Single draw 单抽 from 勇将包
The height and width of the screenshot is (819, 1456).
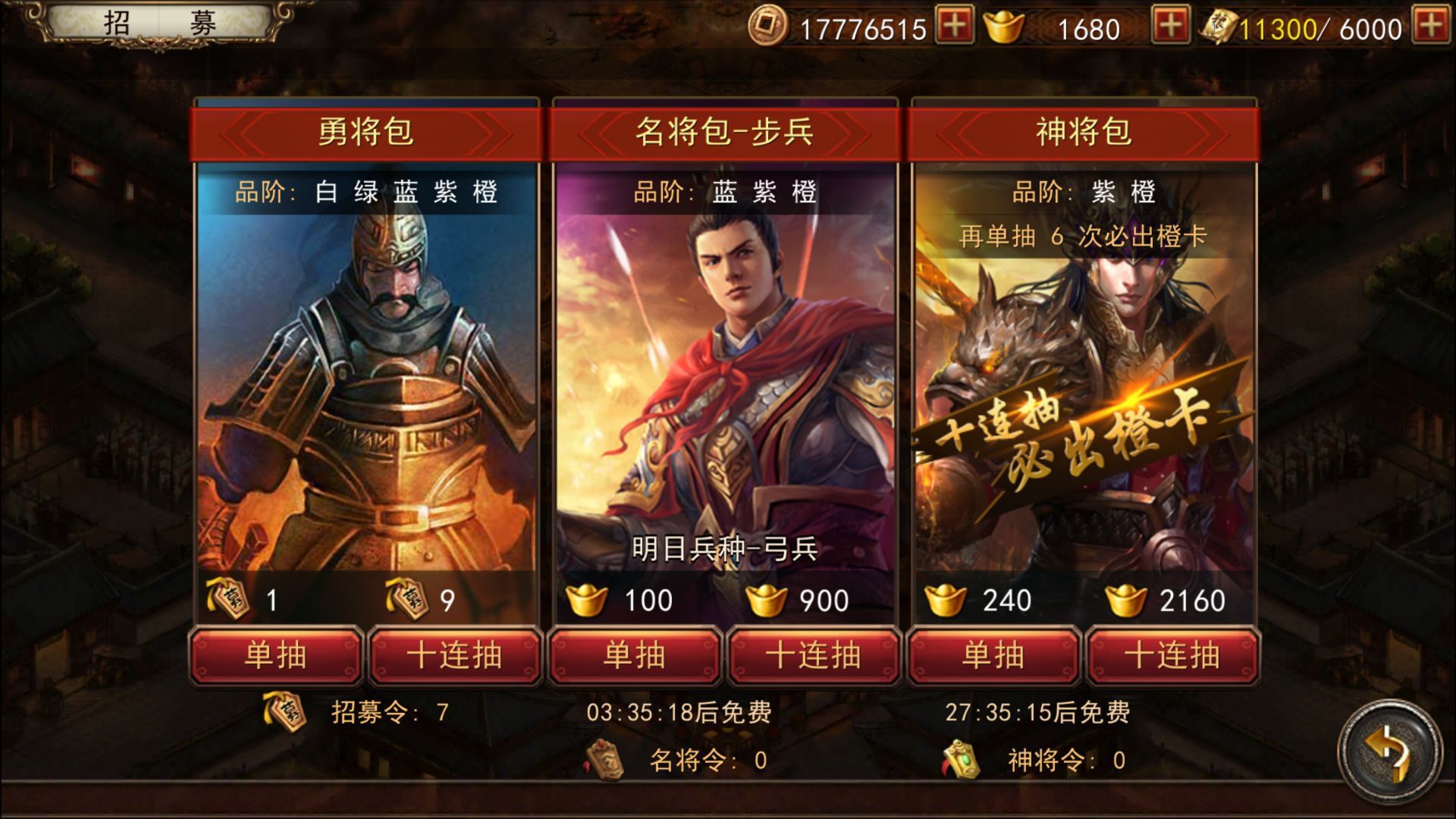click(276, 655)
